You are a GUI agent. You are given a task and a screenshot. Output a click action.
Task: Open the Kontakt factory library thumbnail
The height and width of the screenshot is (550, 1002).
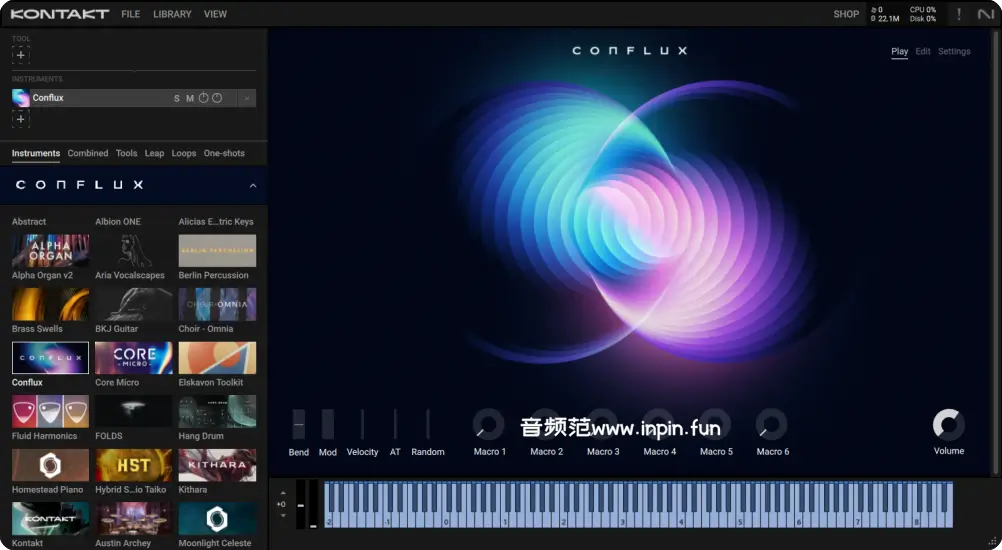(50, 519)
